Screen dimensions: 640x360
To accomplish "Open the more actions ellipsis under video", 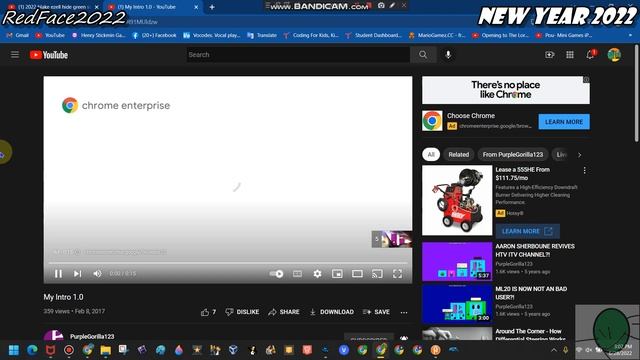I will [404, 312].
